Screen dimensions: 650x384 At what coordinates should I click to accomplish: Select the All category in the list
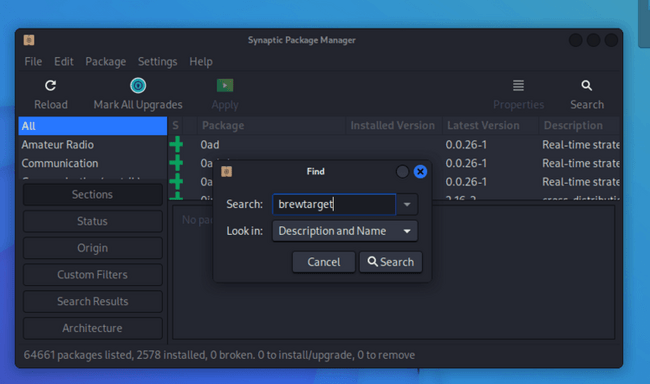(93, 126)
